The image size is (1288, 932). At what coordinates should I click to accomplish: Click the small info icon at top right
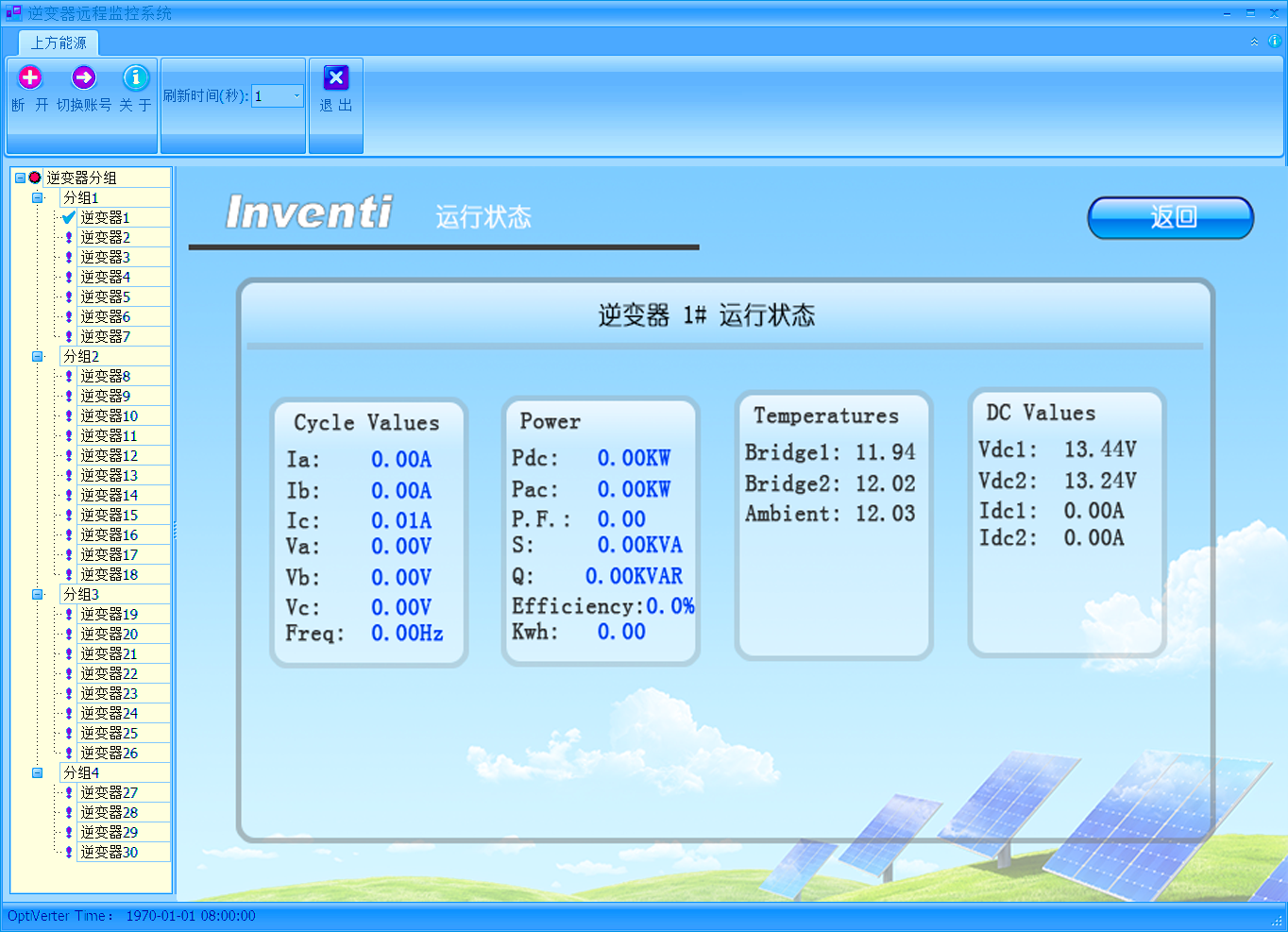pyautogui.click(x=1274, y=41)
